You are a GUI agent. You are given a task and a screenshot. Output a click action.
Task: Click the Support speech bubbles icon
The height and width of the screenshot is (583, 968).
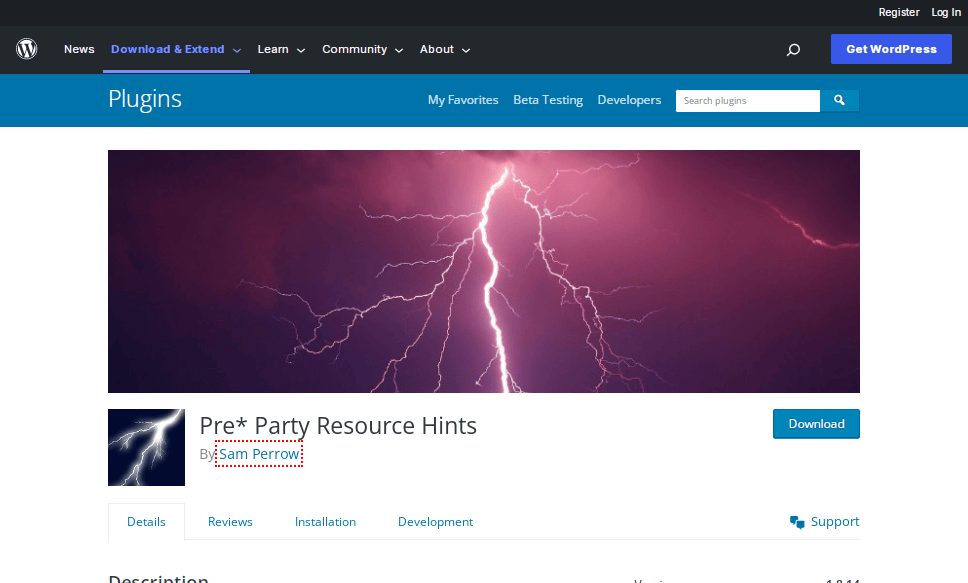(x=797, y=522)
